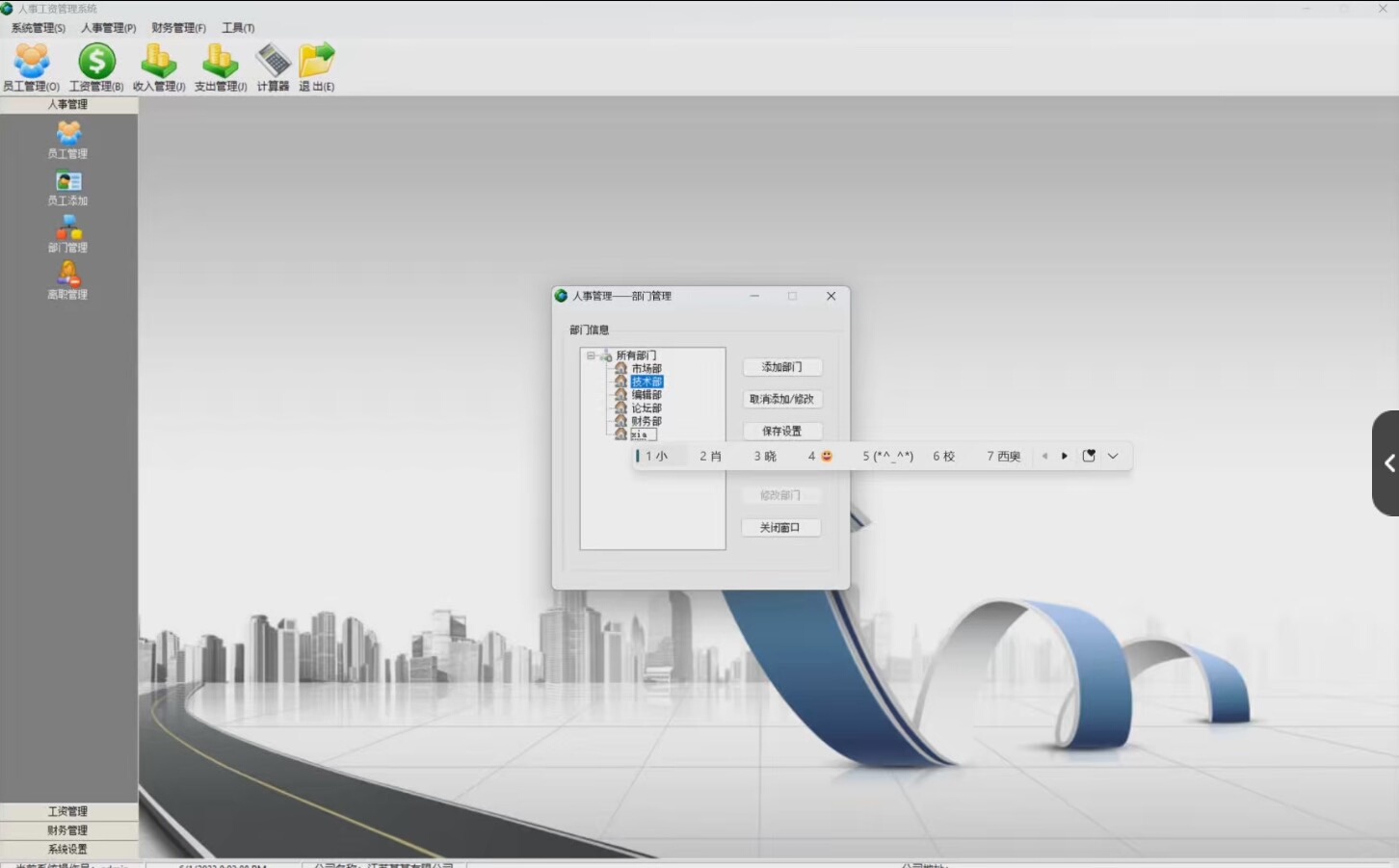Screen dimensions: 1399x868
Task: Click the new department name input box
Action: coord(643,435)
